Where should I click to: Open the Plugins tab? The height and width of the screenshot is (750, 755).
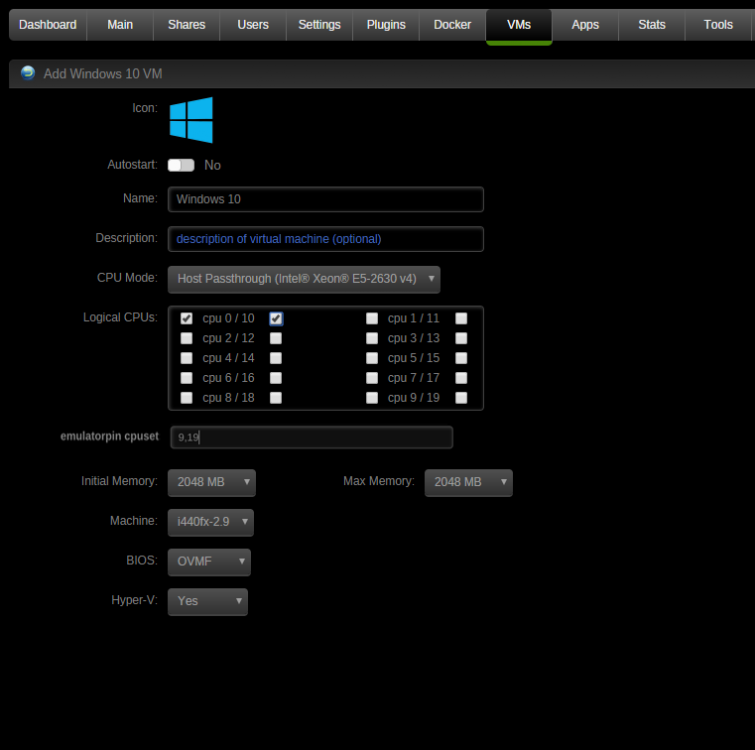tap(386, 25)
